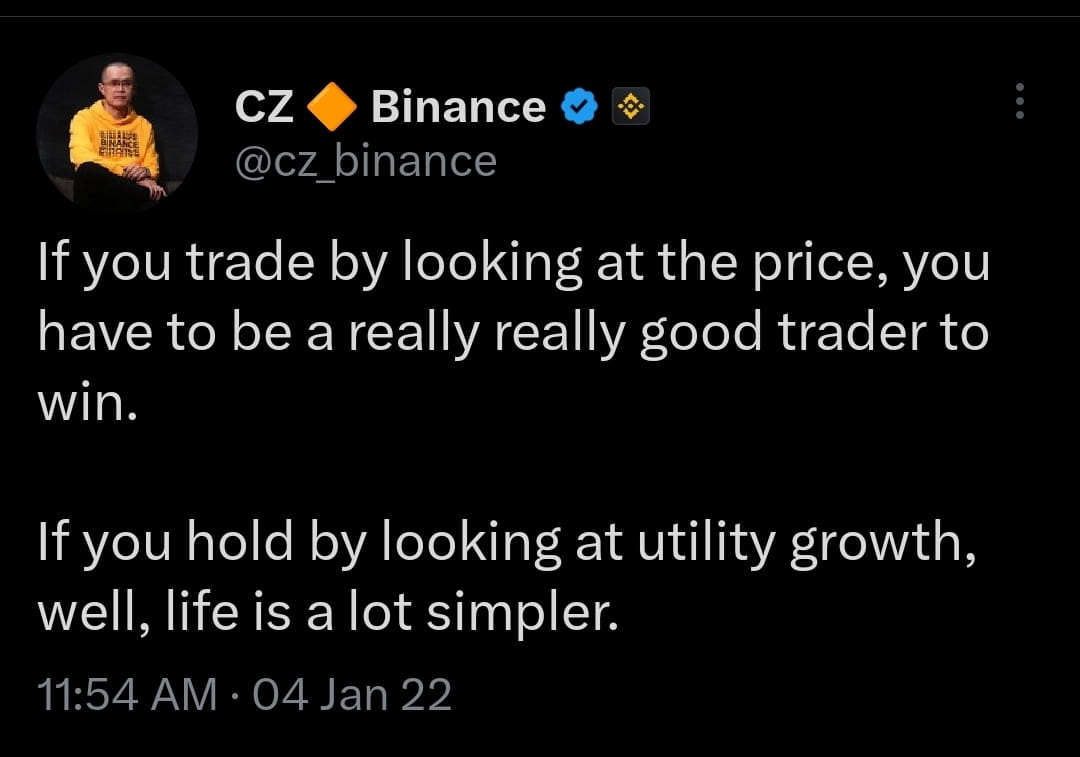This screenshot has width=1080, height=757.
Task: Click the 04 Jan 22 date
Action: click(x=352, y=694)
